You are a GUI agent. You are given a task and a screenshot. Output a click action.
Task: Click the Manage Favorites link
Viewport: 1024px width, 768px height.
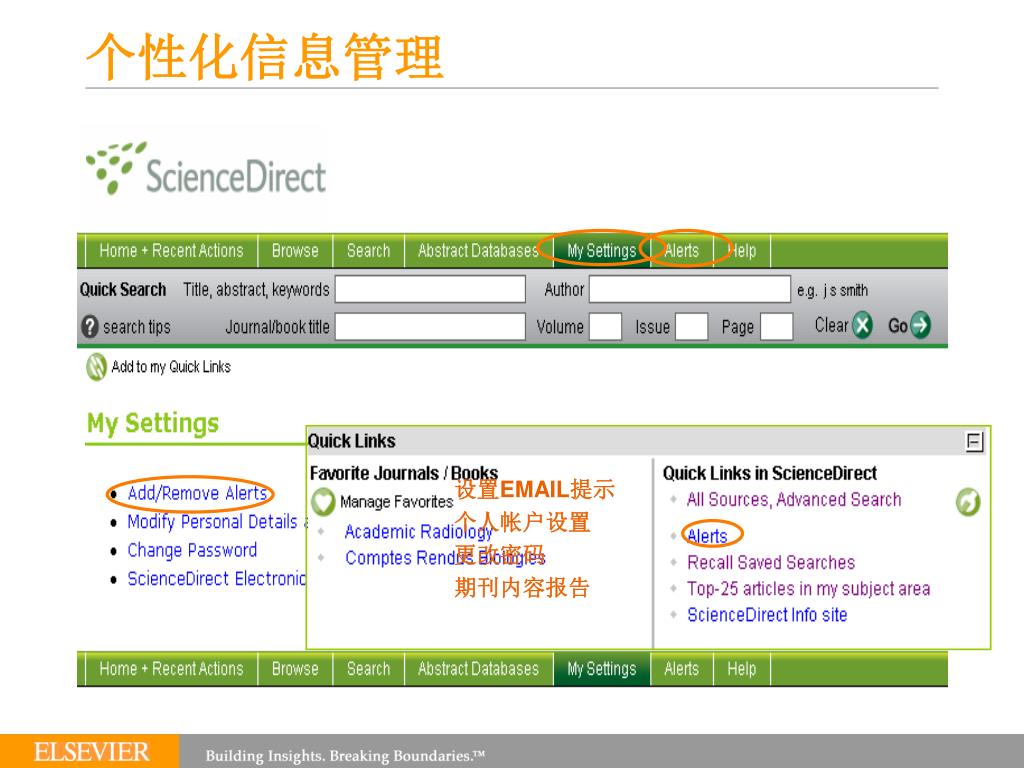pyautogui.click(x=396, y=502)
